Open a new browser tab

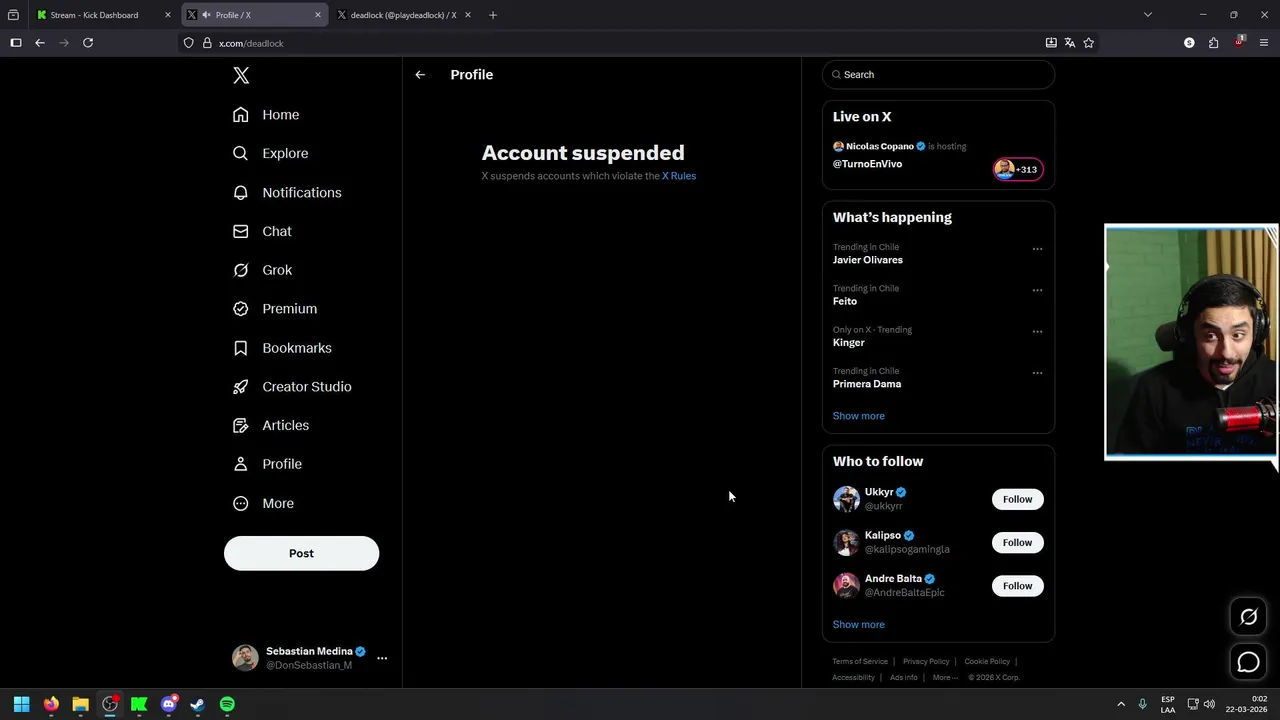[492, 15]
